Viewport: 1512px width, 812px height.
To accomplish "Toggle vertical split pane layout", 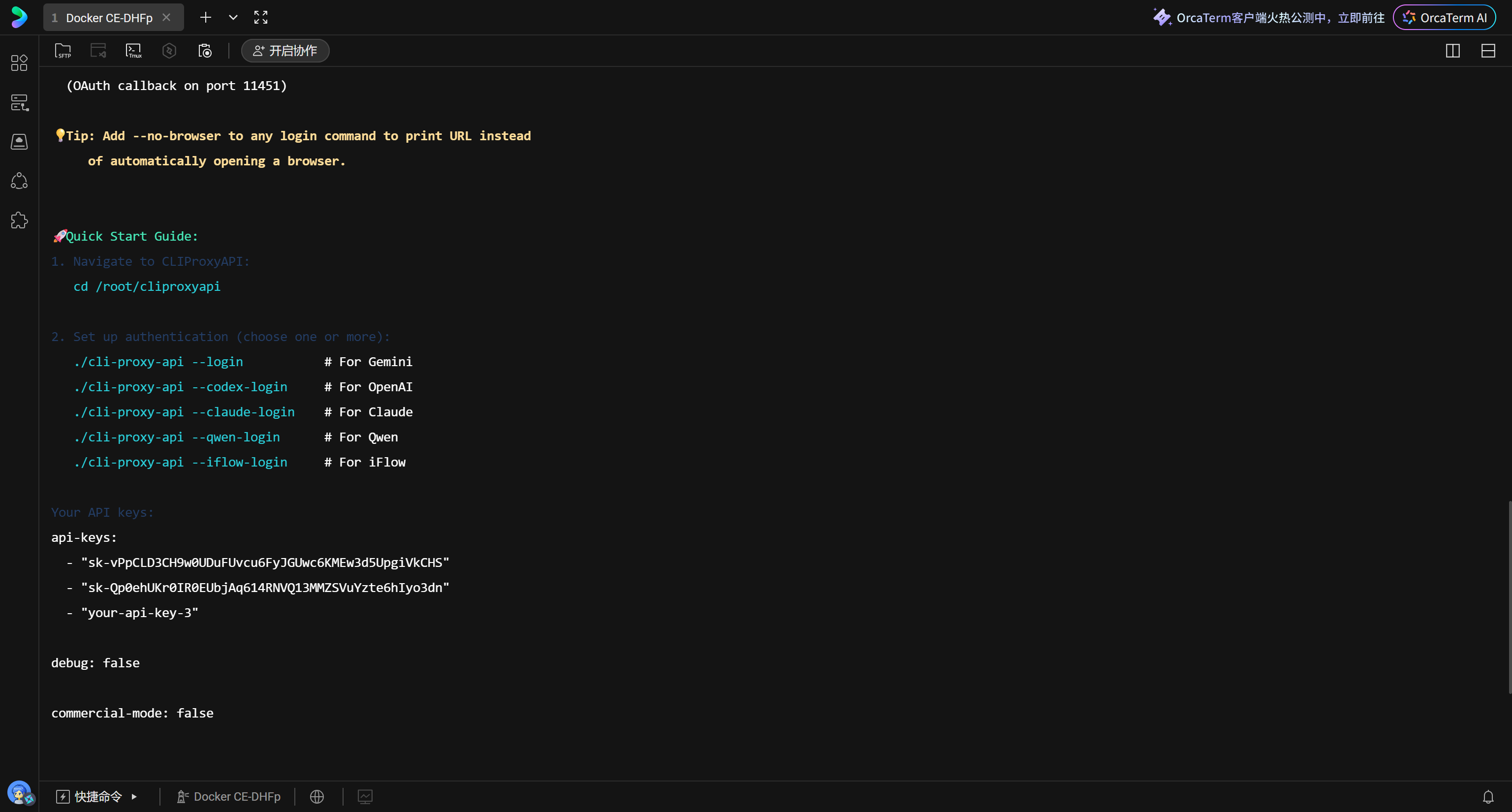I will point(1453,51).
